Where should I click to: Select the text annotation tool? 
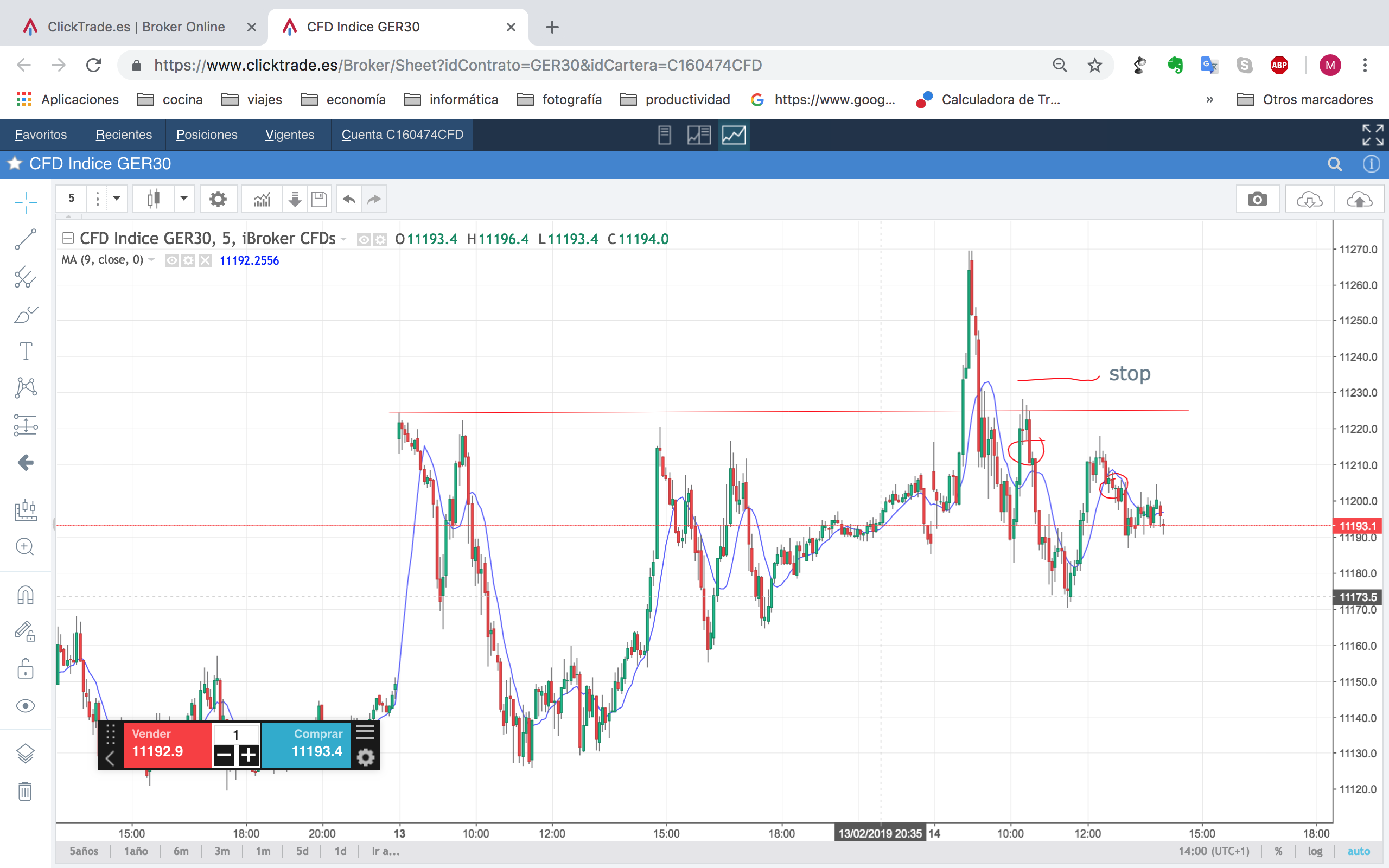pyautogui.click(x=26, y=351)
